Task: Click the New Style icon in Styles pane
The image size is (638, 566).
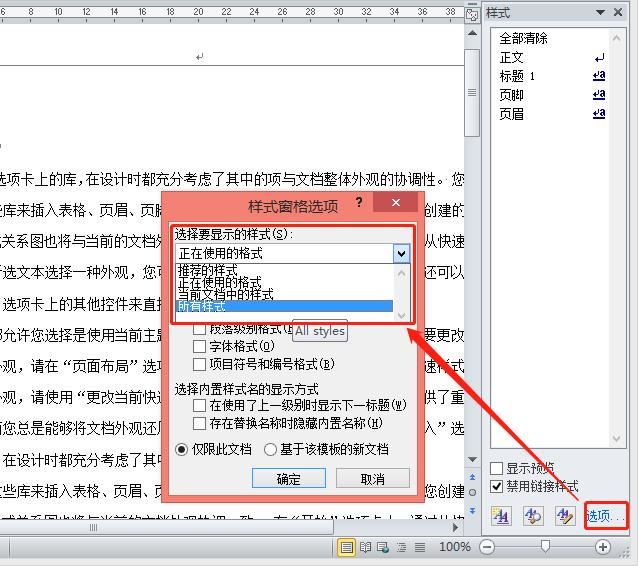Action: point(501,516)
